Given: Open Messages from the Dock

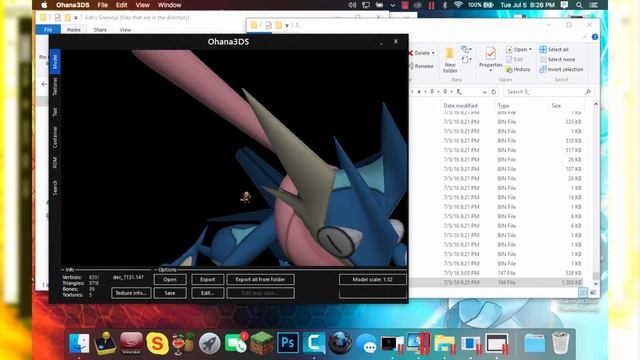Looking at the screenshot, I should (x=366, y=343).
